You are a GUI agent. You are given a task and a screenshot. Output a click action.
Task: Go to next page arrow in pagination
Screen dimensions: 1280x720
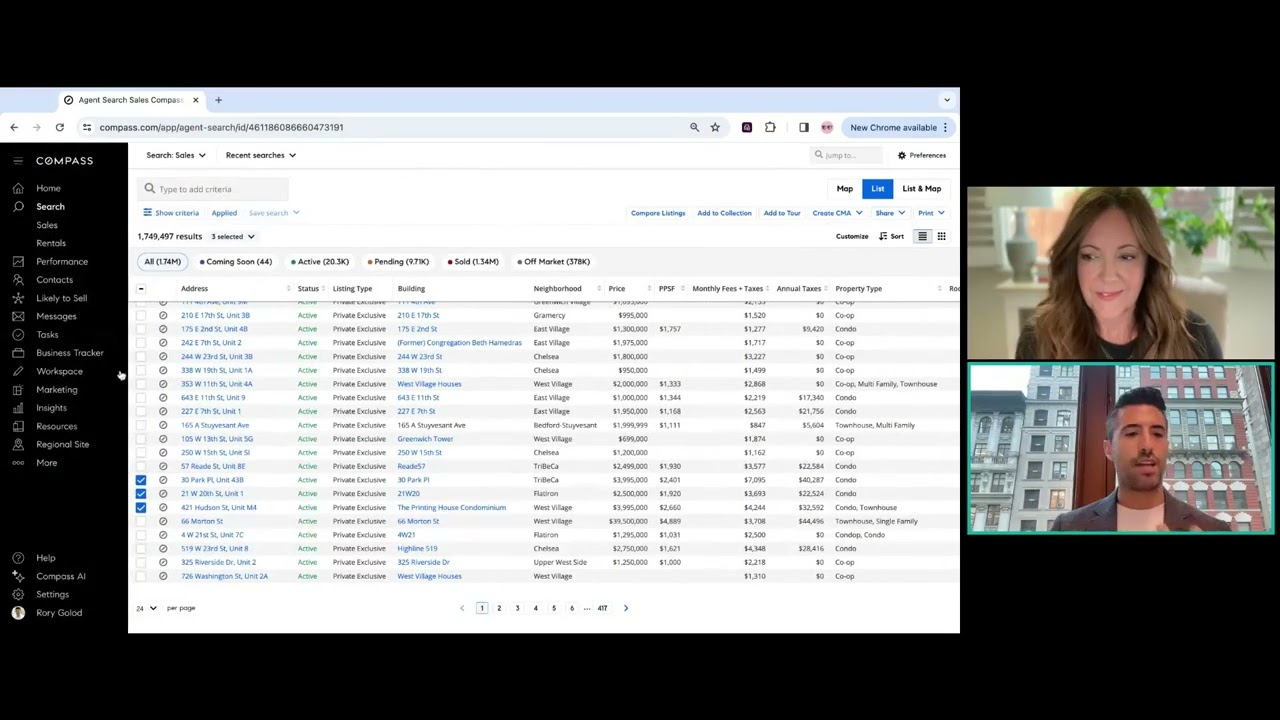tap(626, 608)
